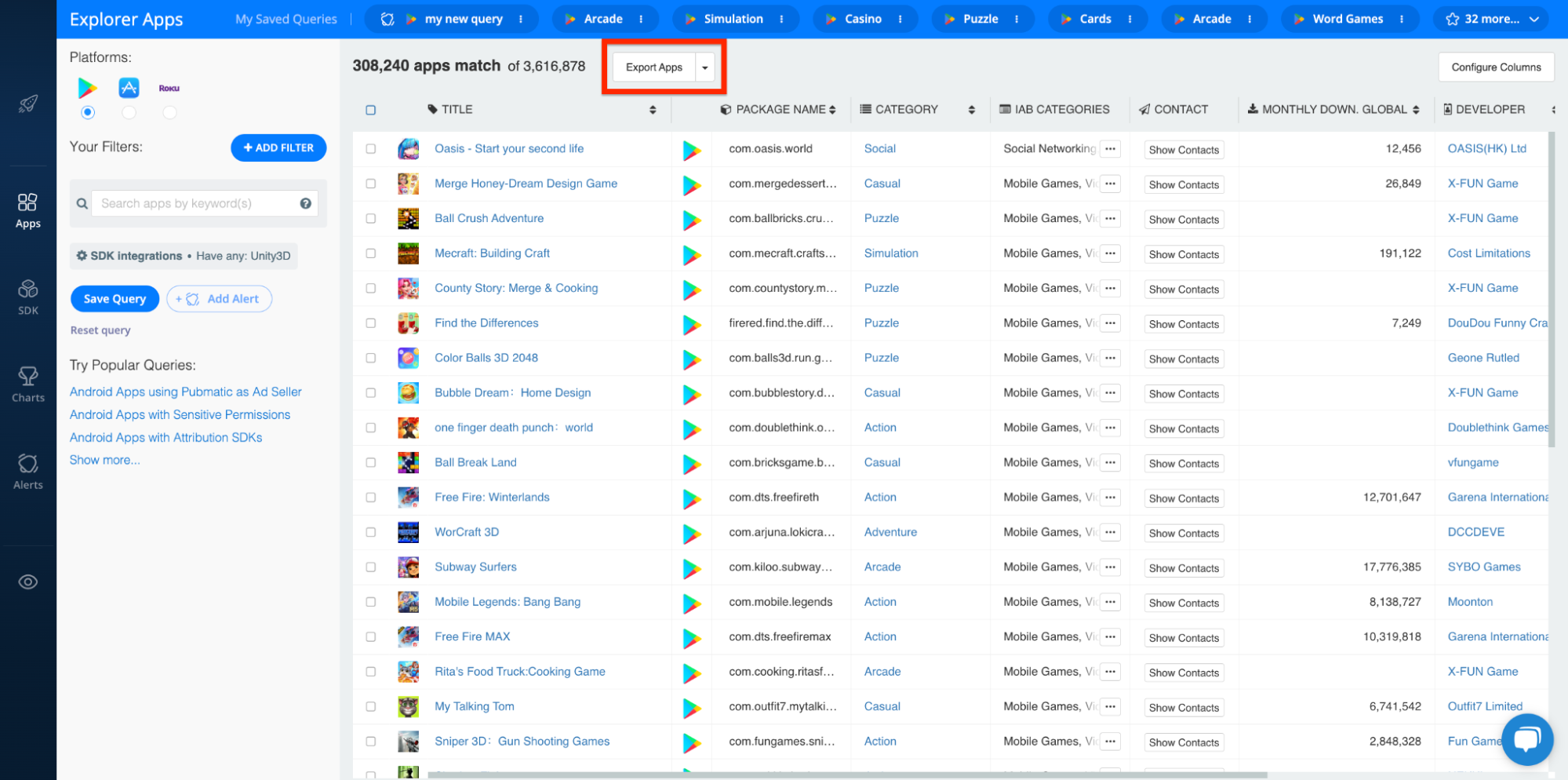
Task: Click the Subway Surfers app thumbnail
Action: coord(408,567)
